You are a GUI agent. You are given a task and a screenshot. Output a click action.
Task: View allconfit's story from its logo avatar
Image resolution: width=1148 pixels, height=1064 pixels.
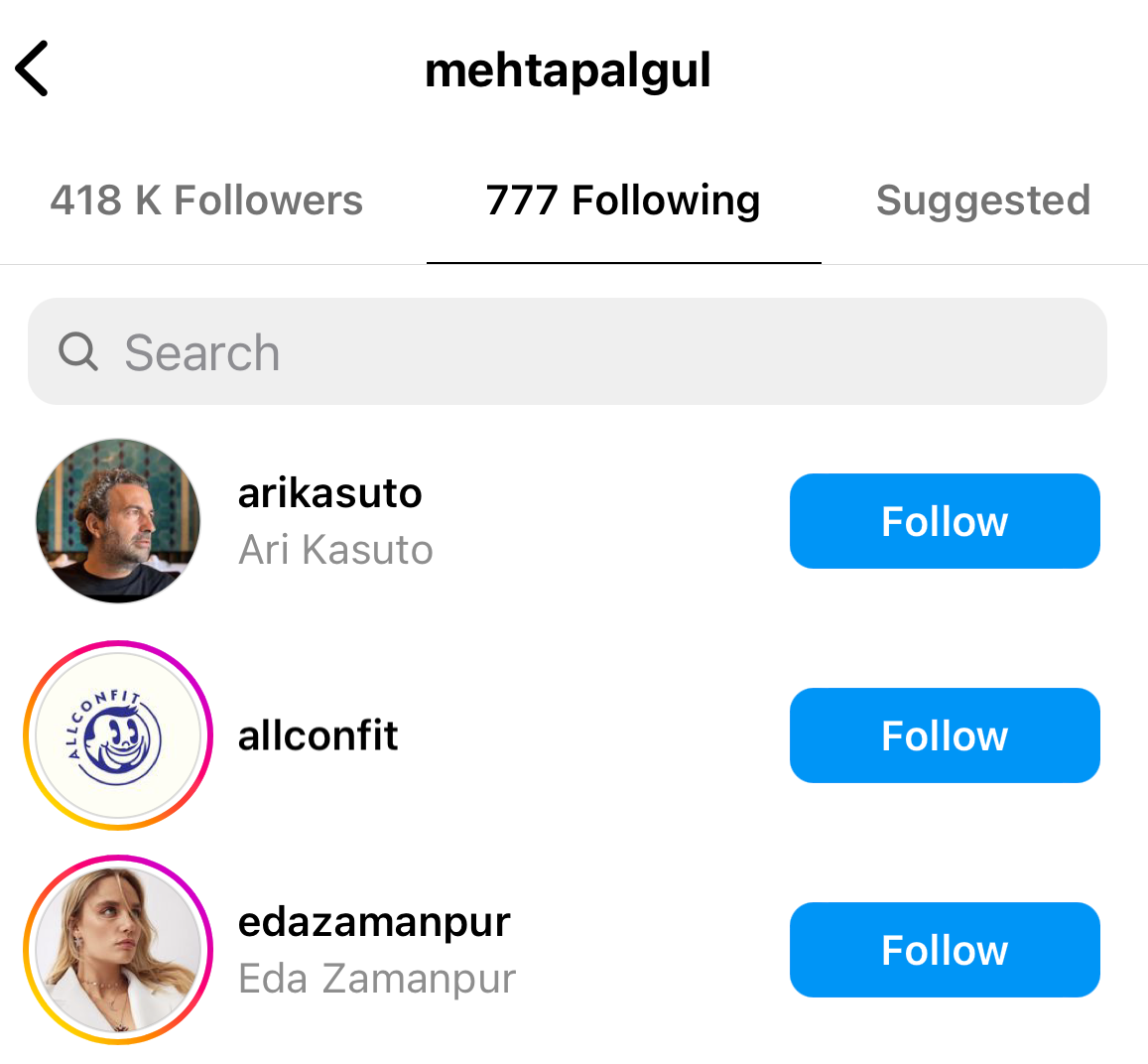tap(118, 735)
